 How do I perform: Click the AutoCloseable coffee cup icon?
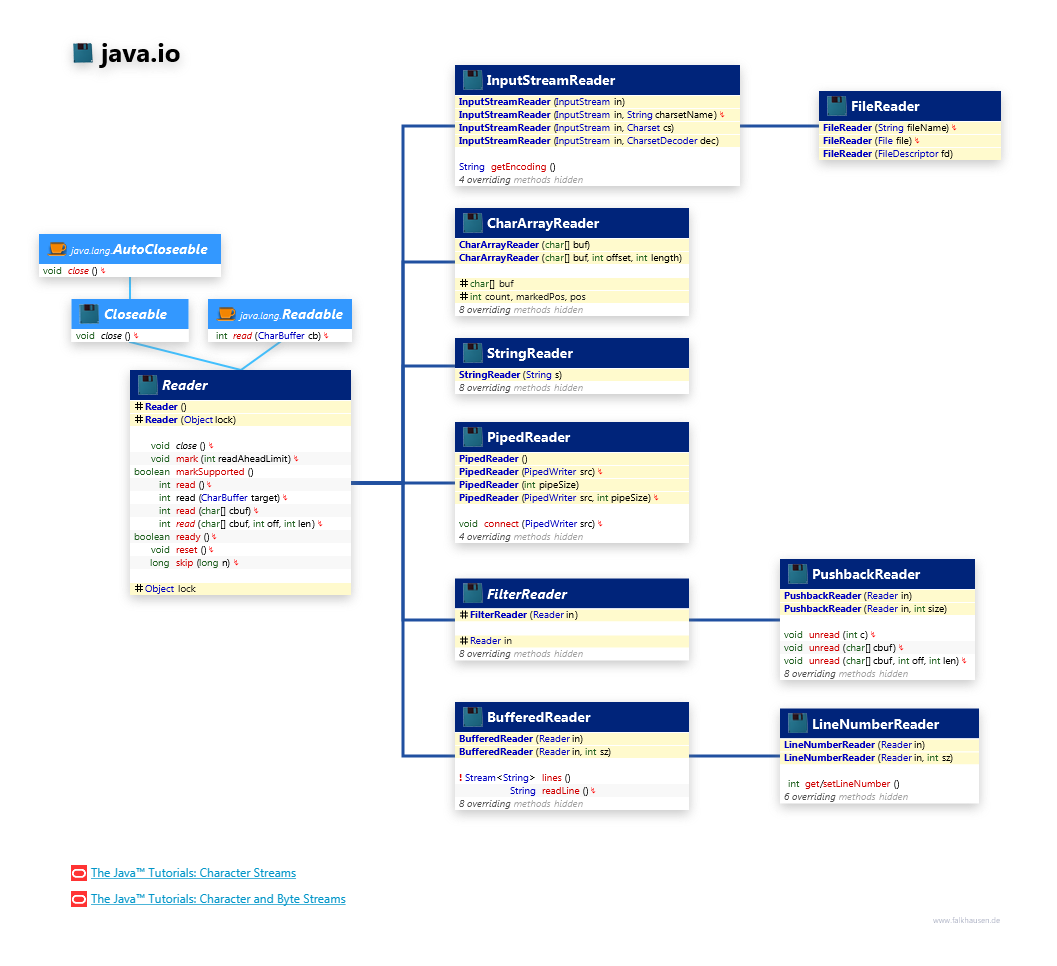[x=57, y=249]
